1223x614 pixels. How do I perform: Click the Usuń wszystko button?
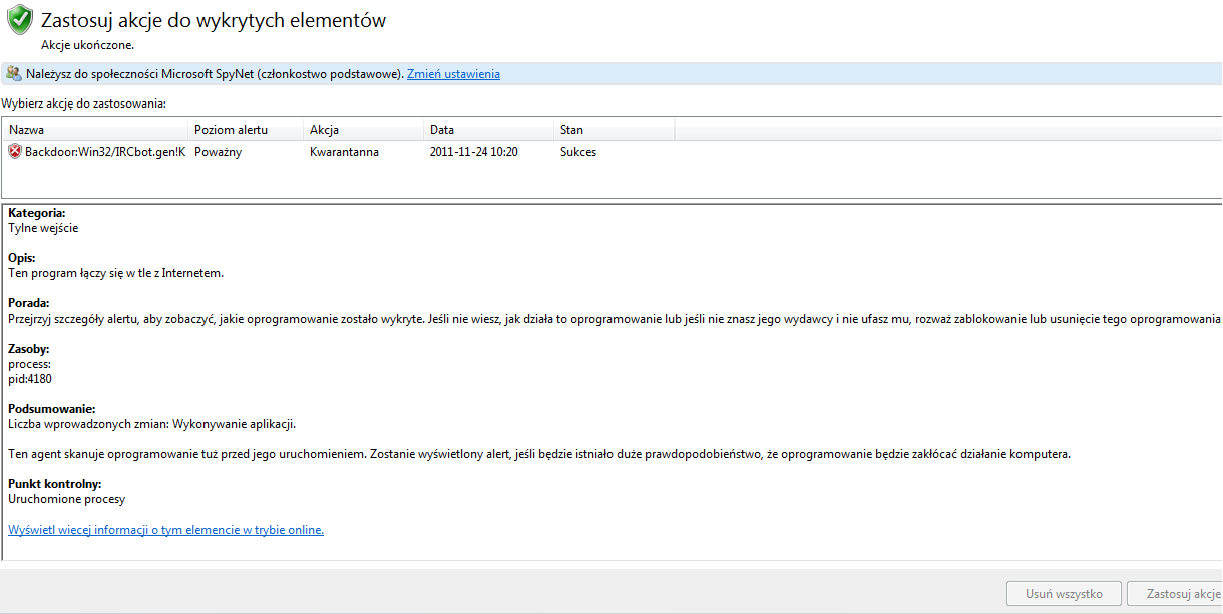click(1064, 594)
